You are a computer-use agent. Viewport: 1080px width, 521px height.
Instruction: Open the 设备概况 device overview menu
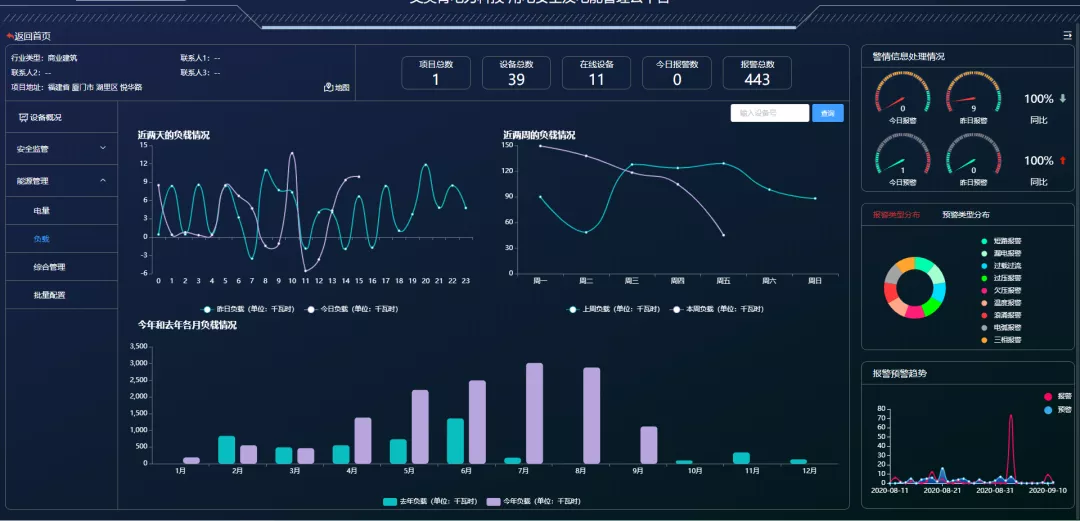[x=41, y=118]
